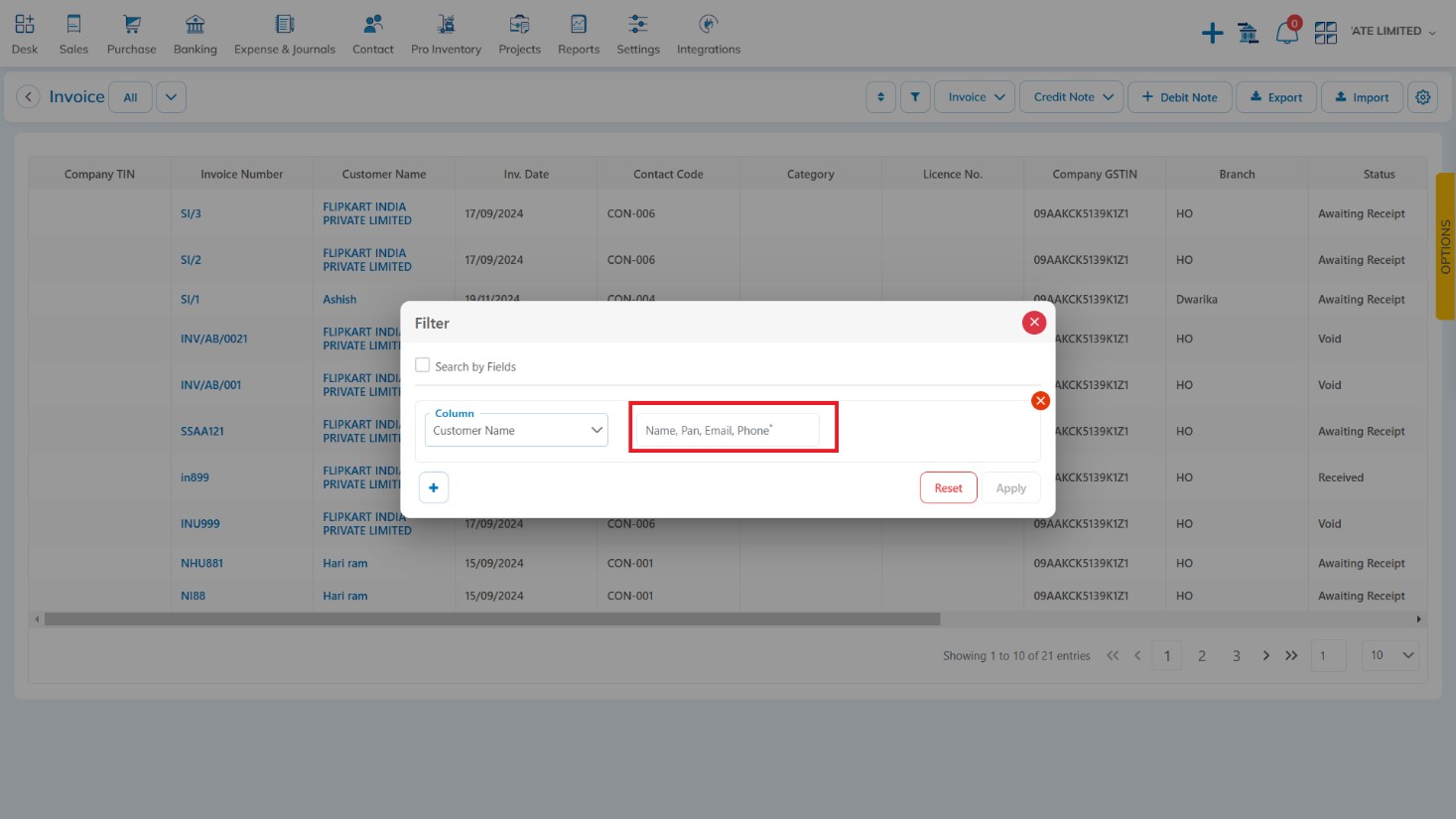
Task: Click the Export button
Action: (x=1276, y=96)
